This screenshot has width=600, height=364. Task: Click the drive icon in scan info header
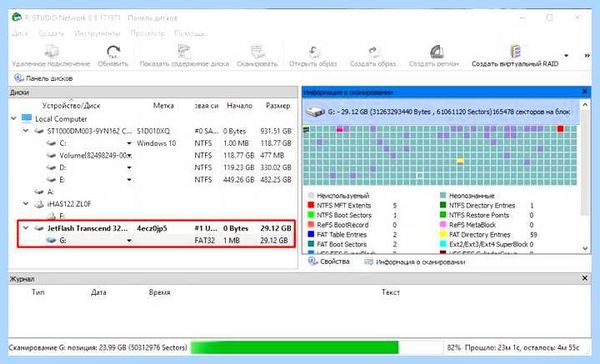pos(315,112)
